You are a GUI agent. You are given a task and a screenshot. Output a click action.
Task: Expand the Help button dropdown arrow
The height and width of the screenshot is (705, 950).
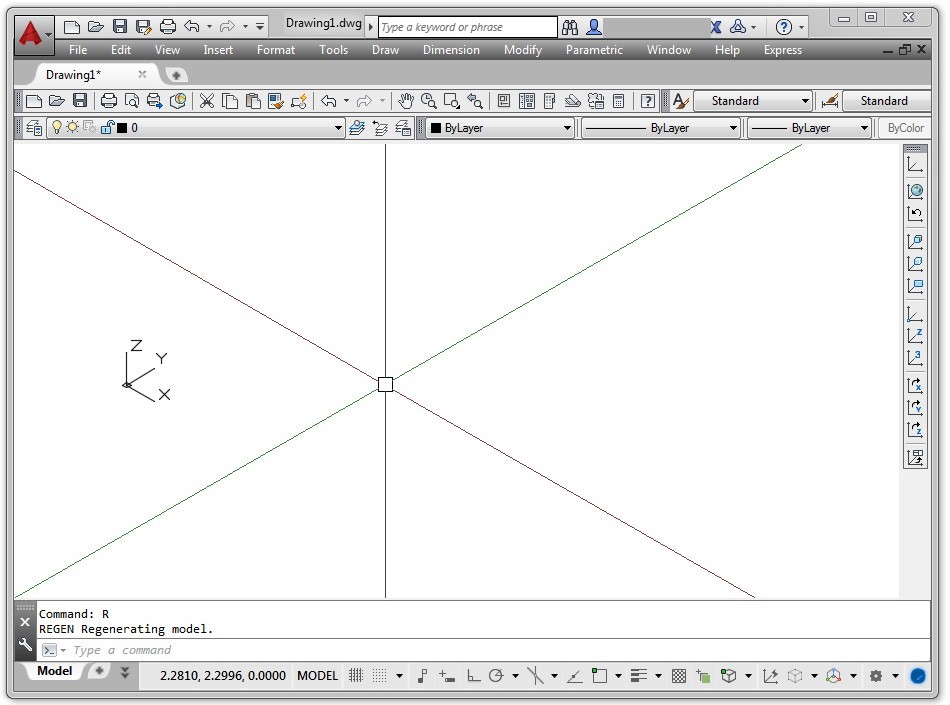point(802,27)
